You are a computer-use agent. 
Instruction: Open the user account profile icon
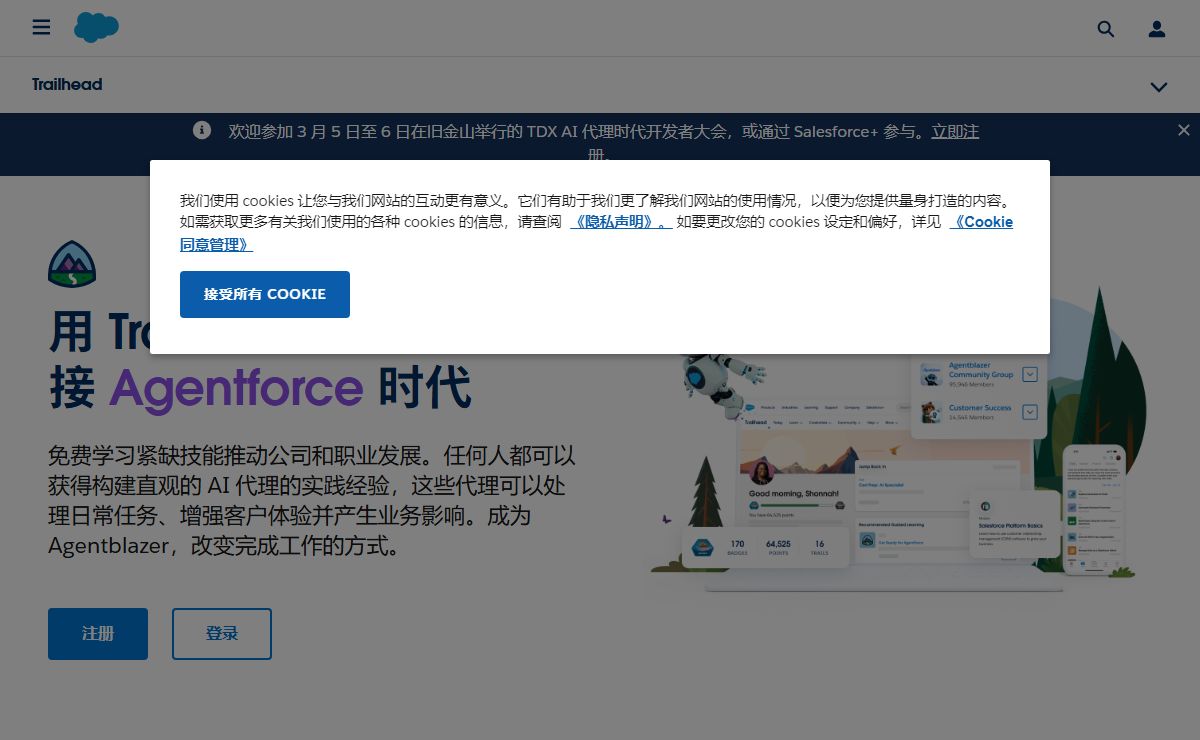point(1157,29)
